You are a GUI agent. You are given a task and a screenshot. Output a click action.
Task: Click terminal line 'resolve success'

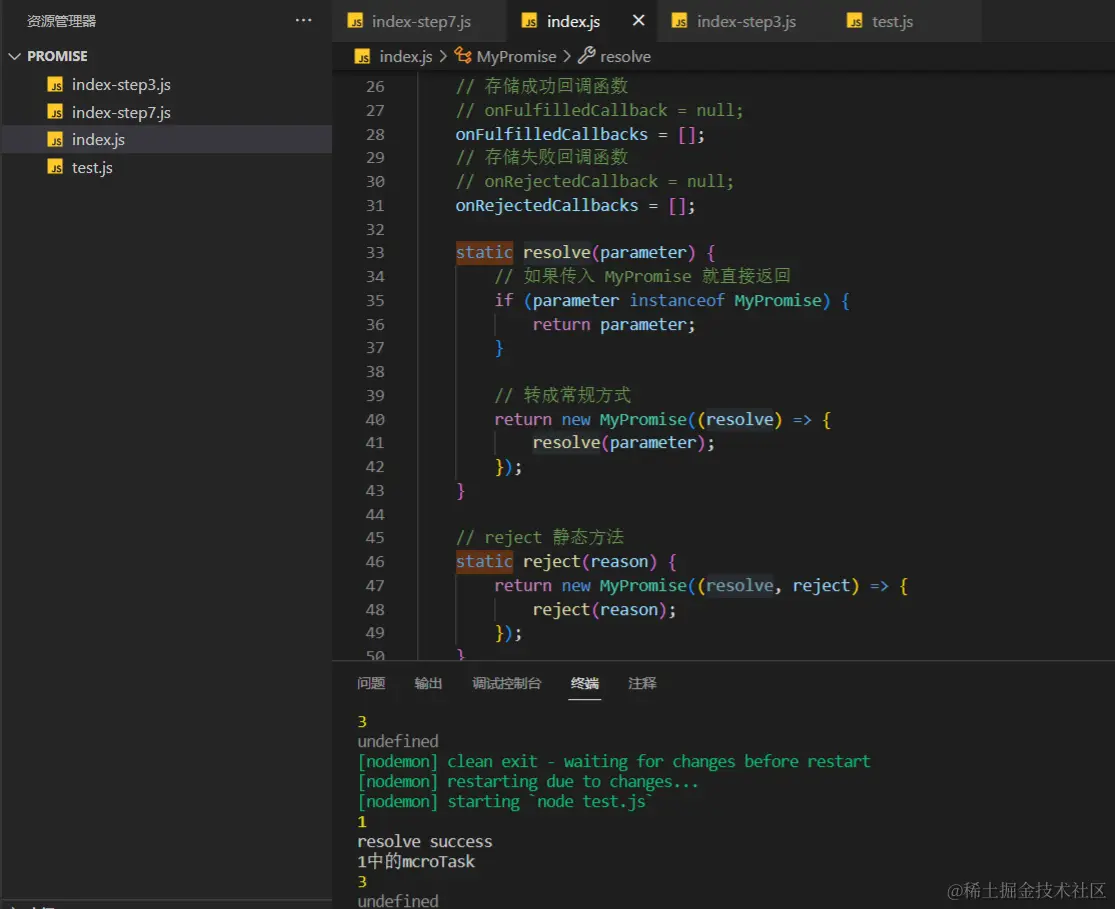click(425, 841)
